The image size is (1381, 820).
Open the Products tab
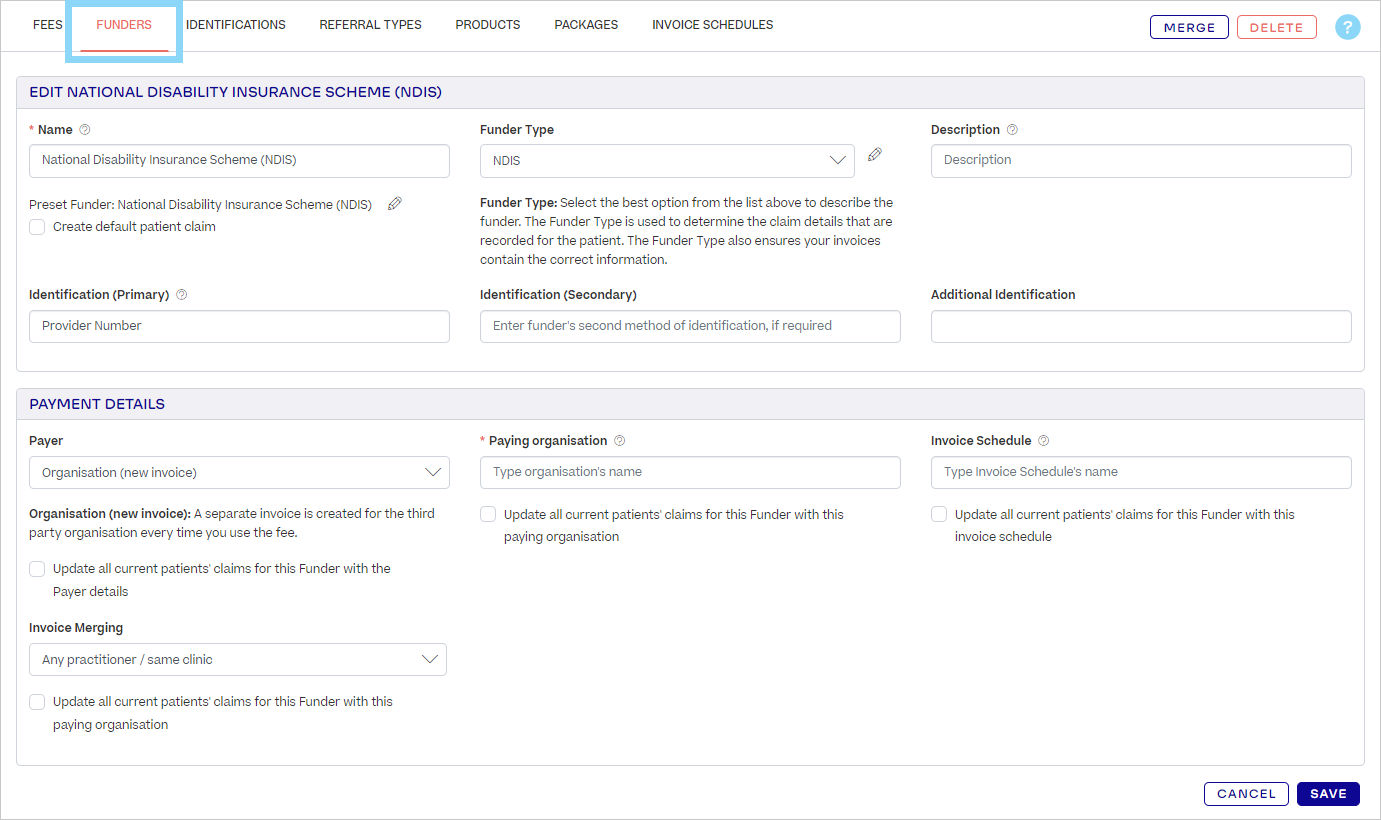click(488, 25)
